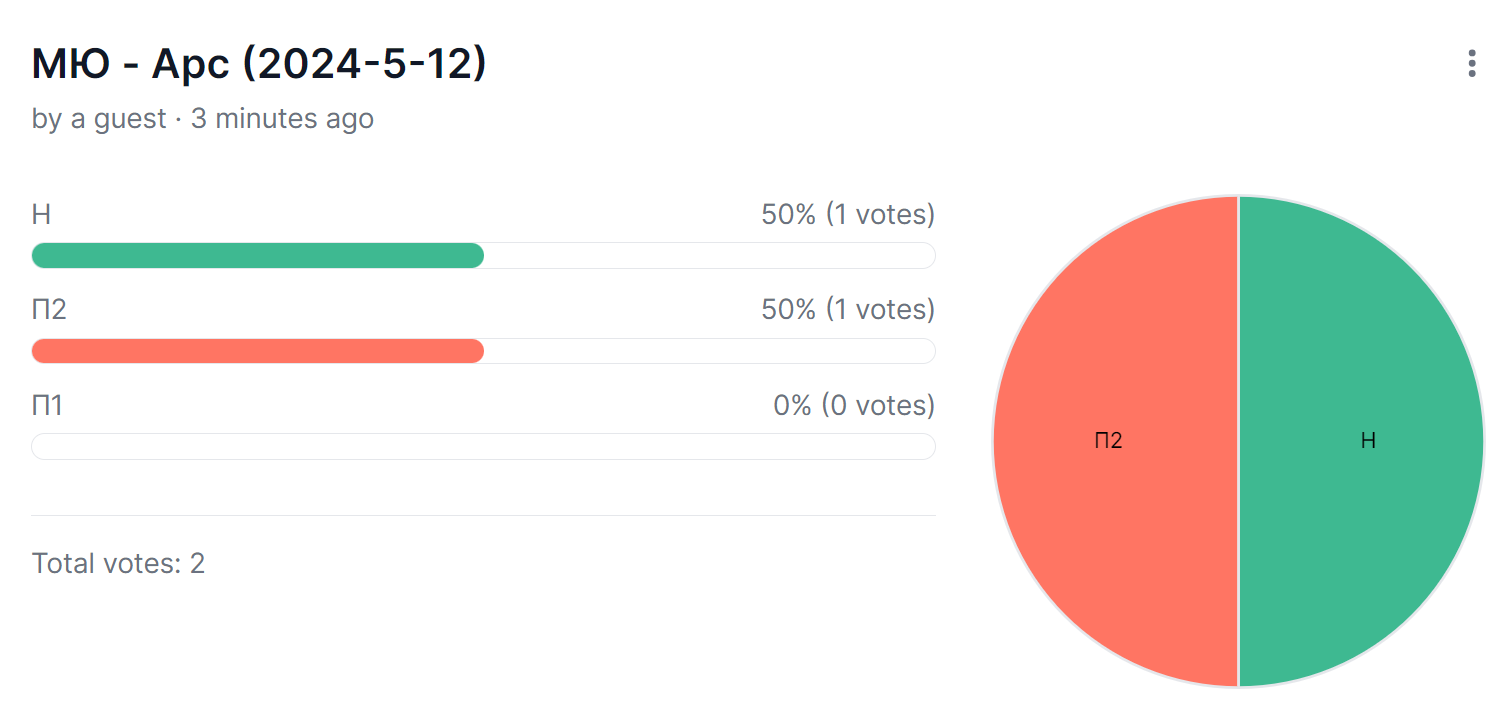Open the three-dot options menu
The height and width of the screenshot is (722, 1495).
[x=1471, y=63]
